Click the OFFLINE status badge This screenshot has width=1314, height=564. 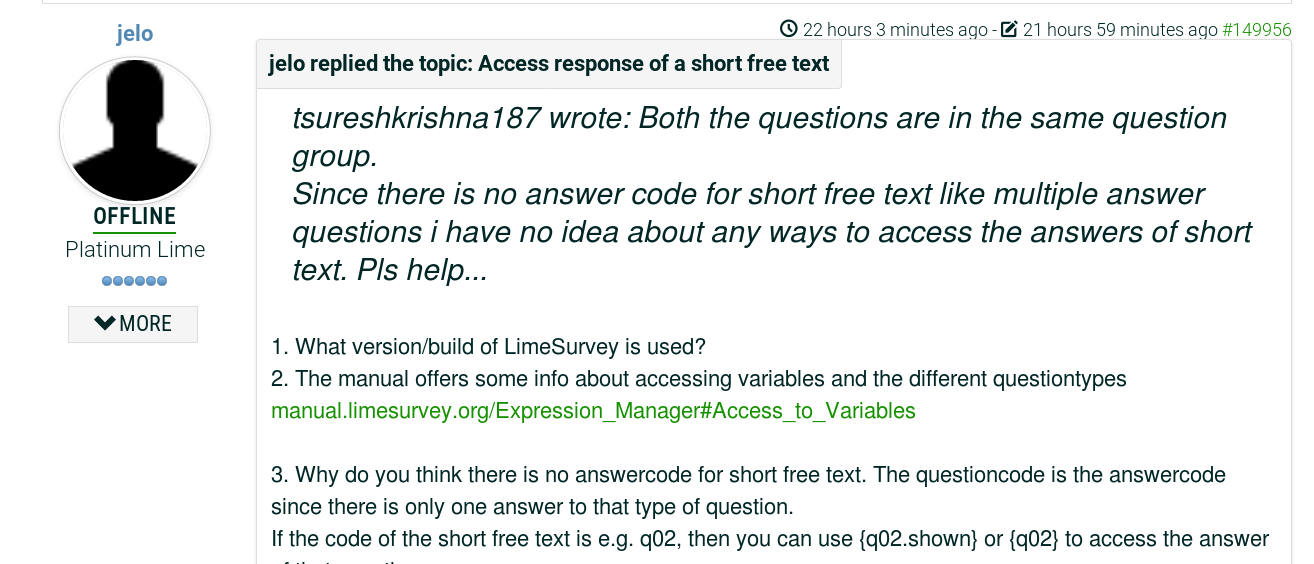coord(135,217)
